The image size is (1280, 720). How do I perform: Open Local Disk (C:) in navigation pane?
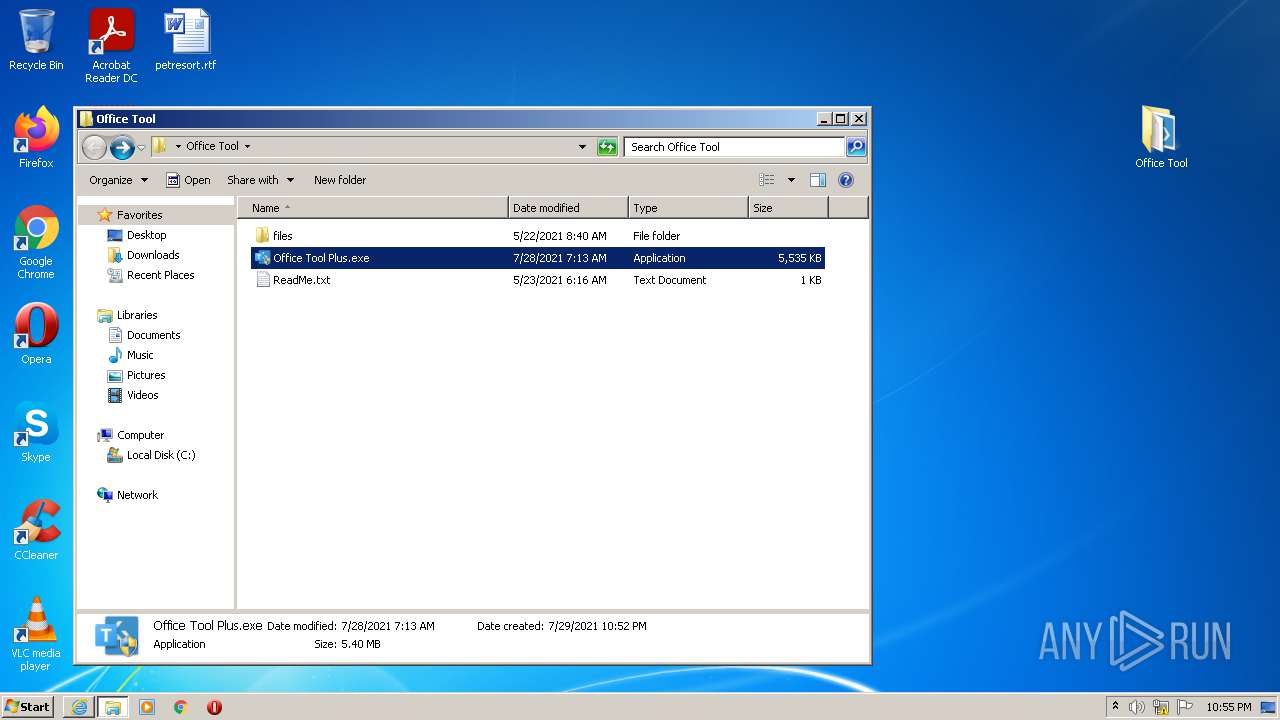click(160, 455)
